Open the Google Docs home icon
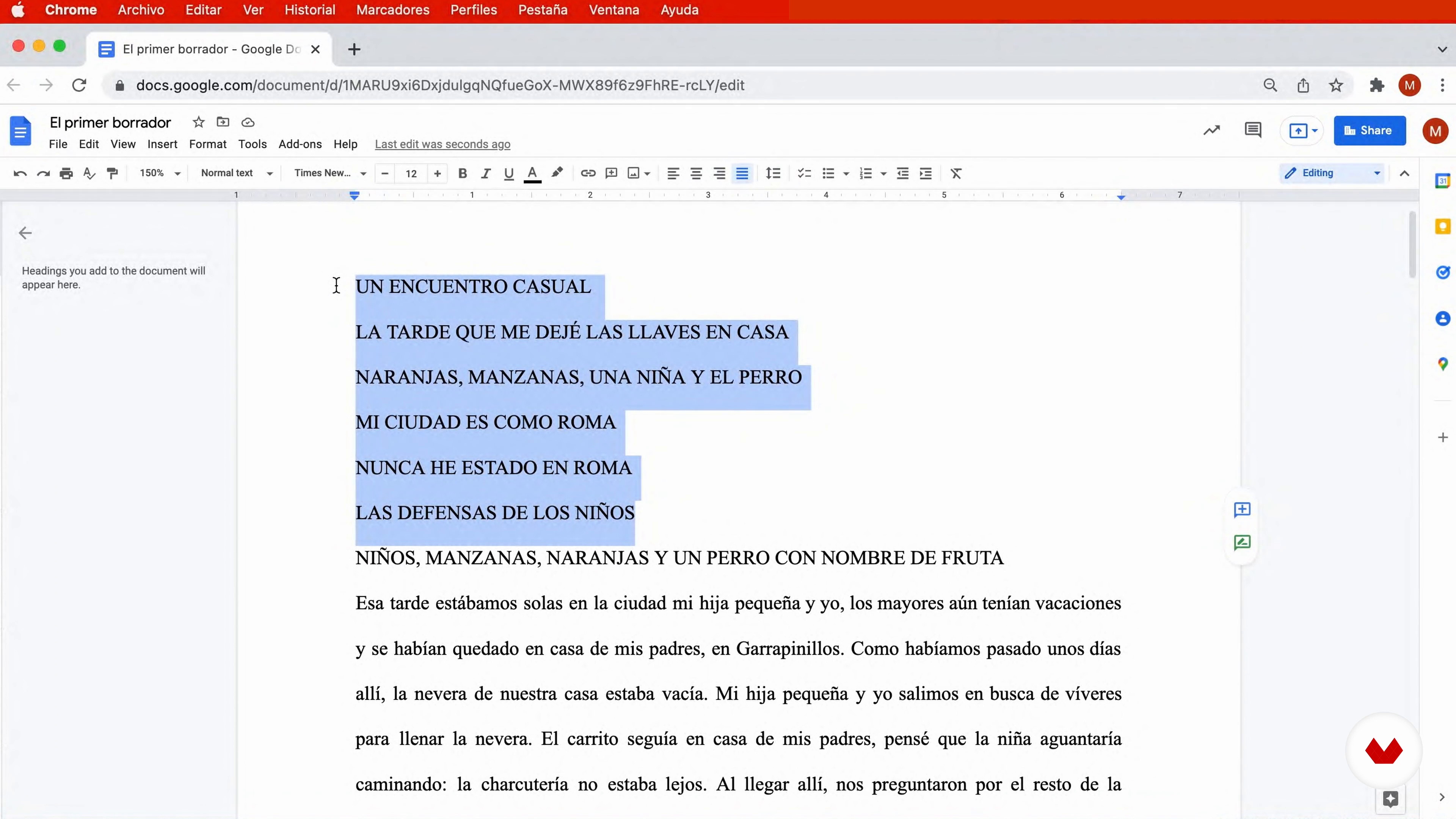This screenshot has height=819, width=1456. coord(20,131)
